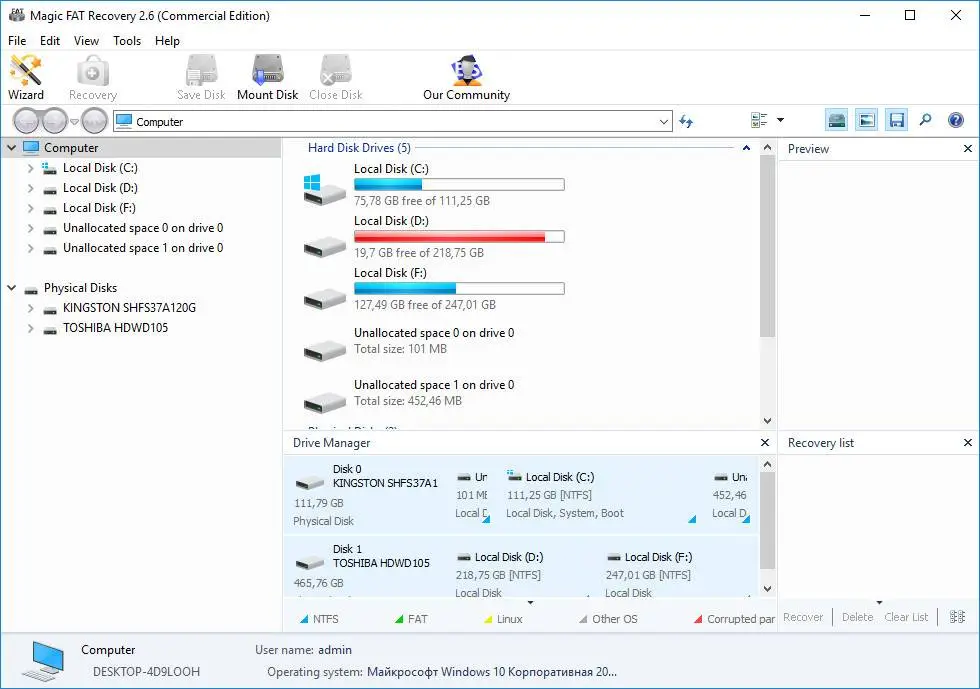Expand Local Disk (C:) in tree
Screen dimensions: 980x689
click(30, 168)
